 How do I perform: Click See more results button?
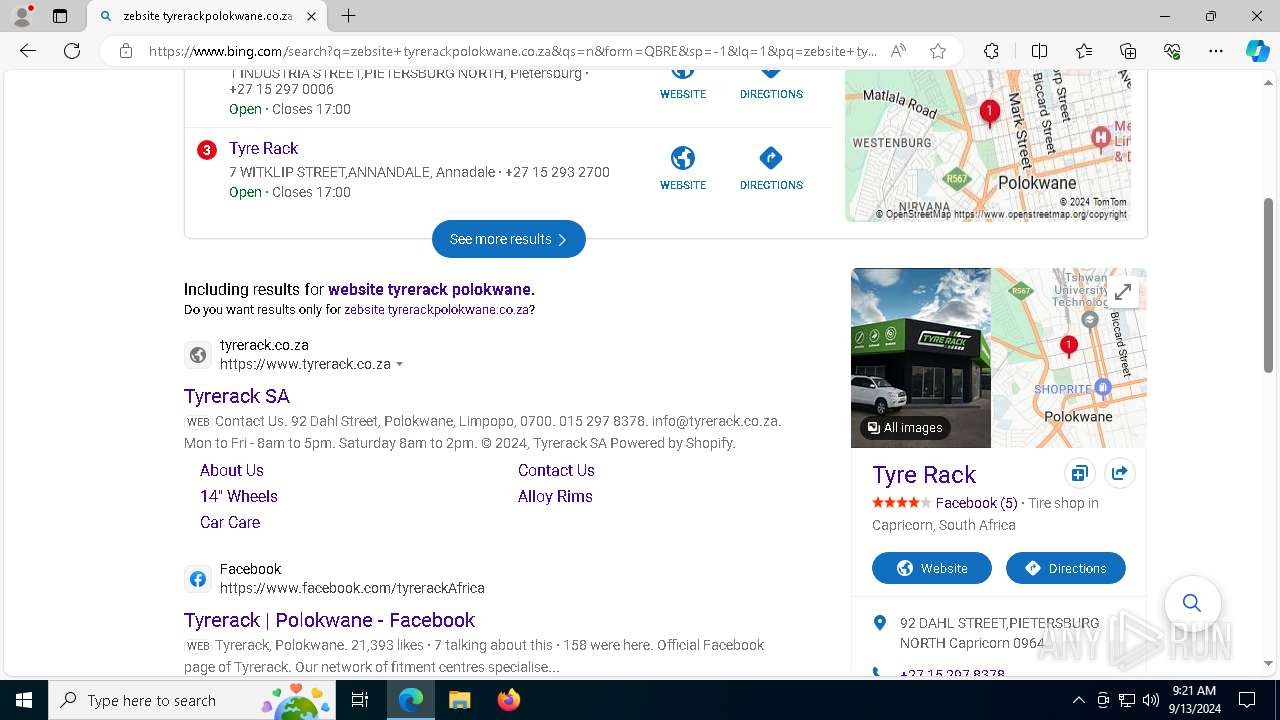pos(508,239)
